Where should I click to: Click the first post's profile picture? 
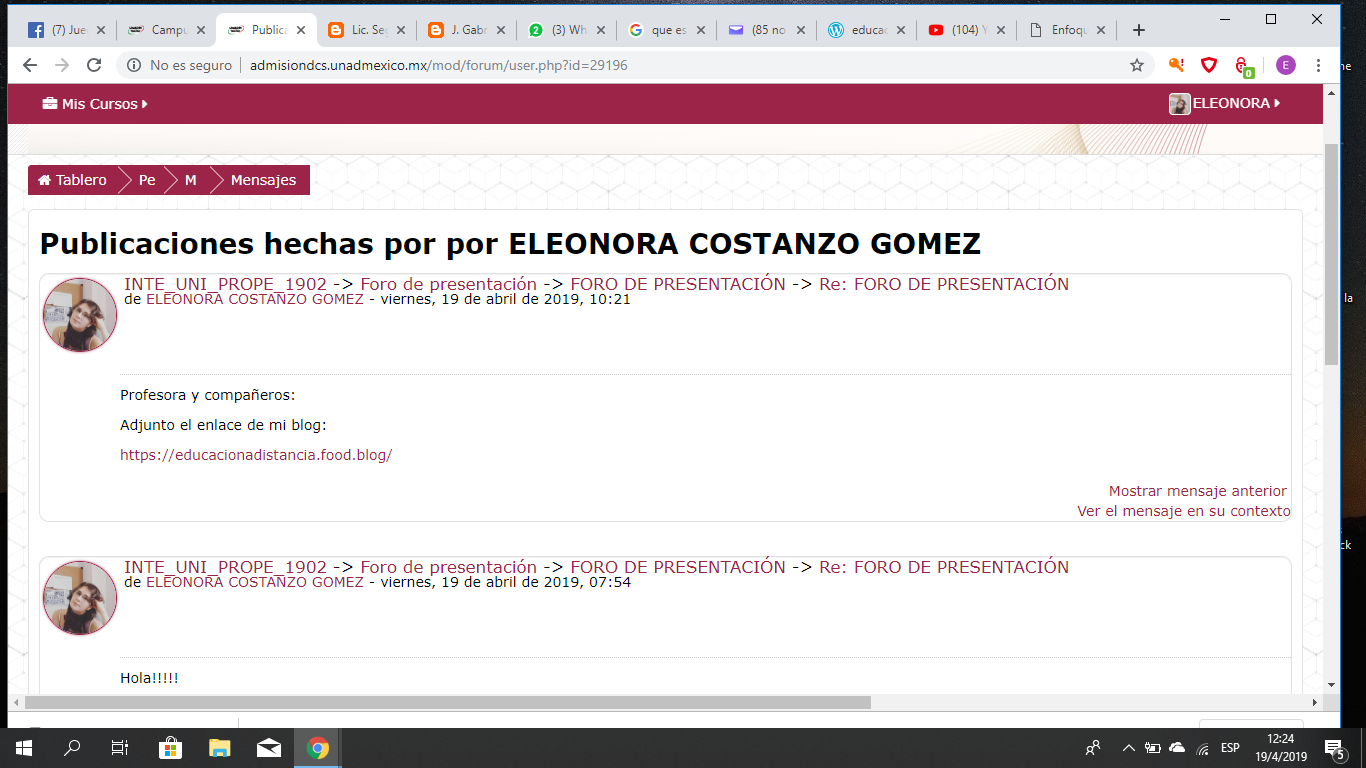point(80,315)
